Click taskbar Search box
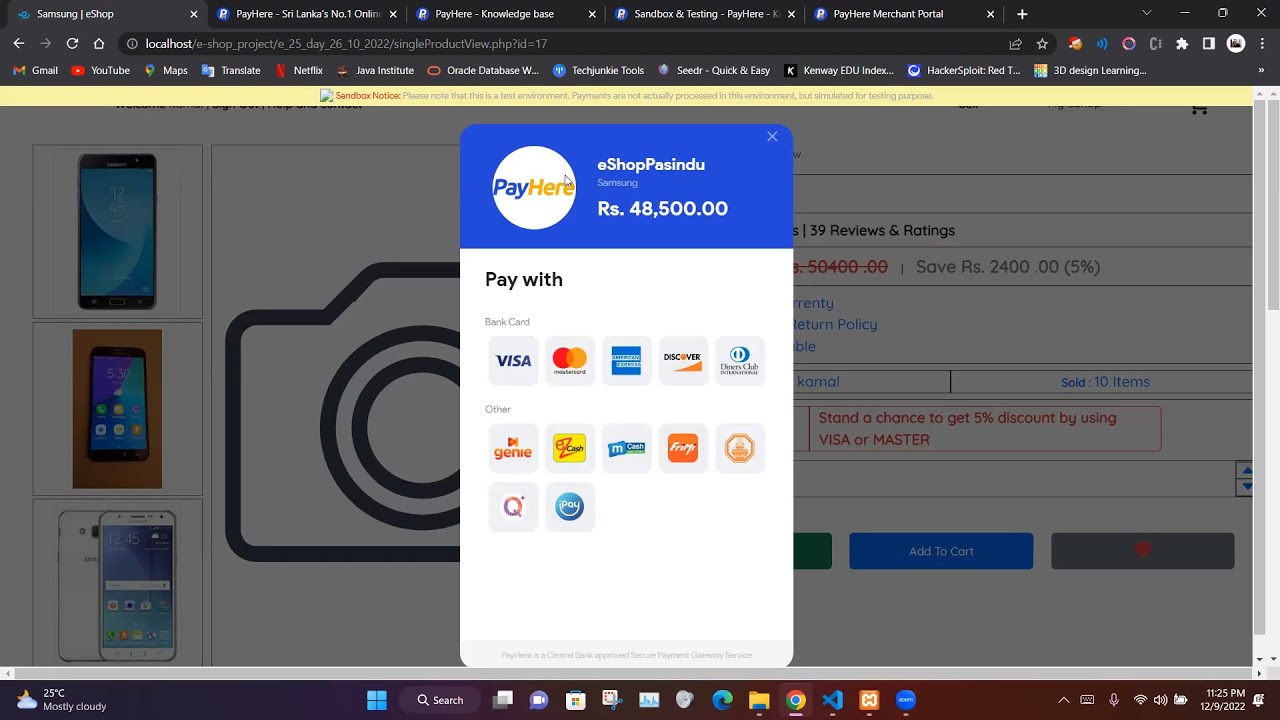 coord(441,700)
